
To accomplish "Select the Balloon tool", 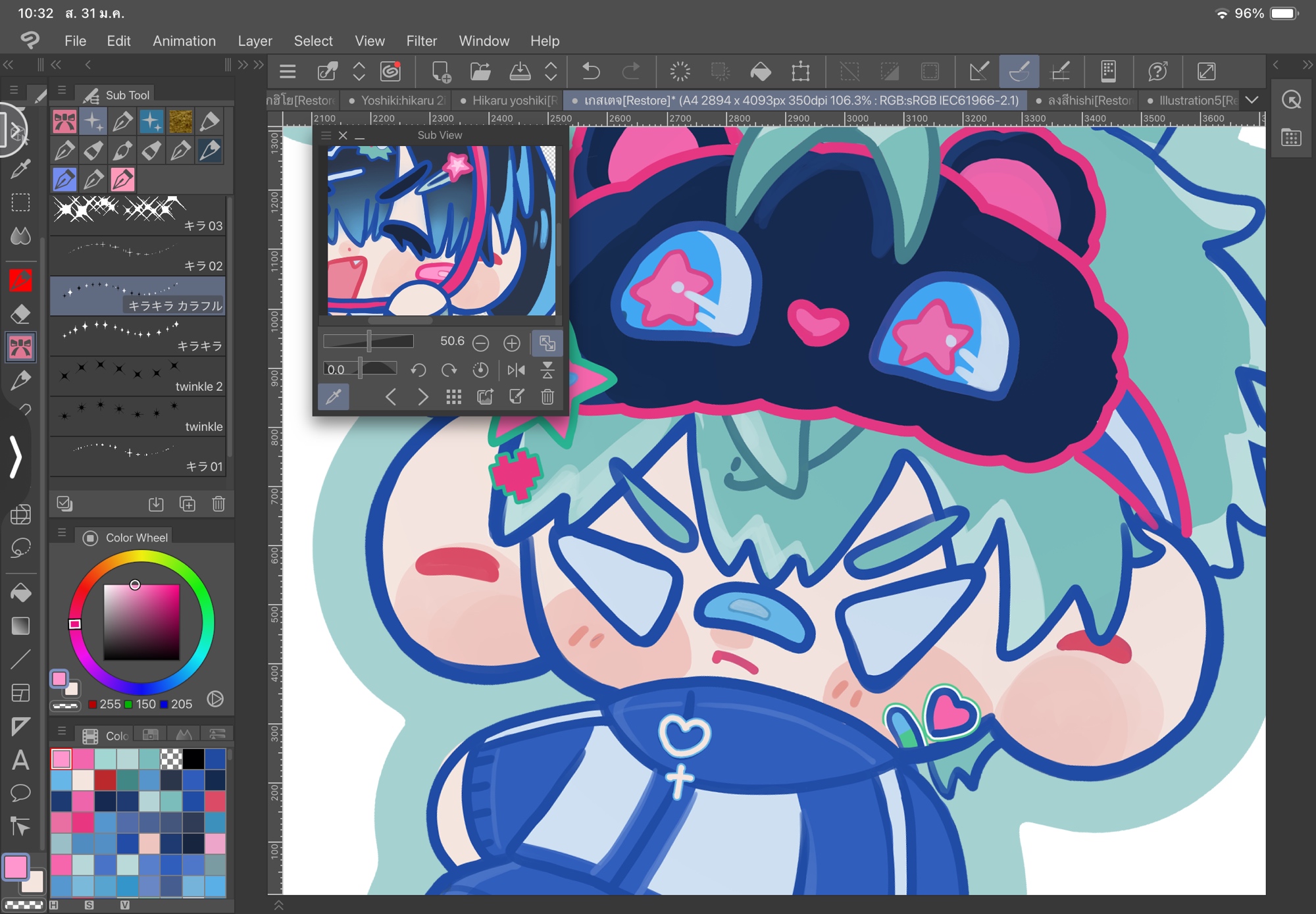I will [x=20, y=793].
